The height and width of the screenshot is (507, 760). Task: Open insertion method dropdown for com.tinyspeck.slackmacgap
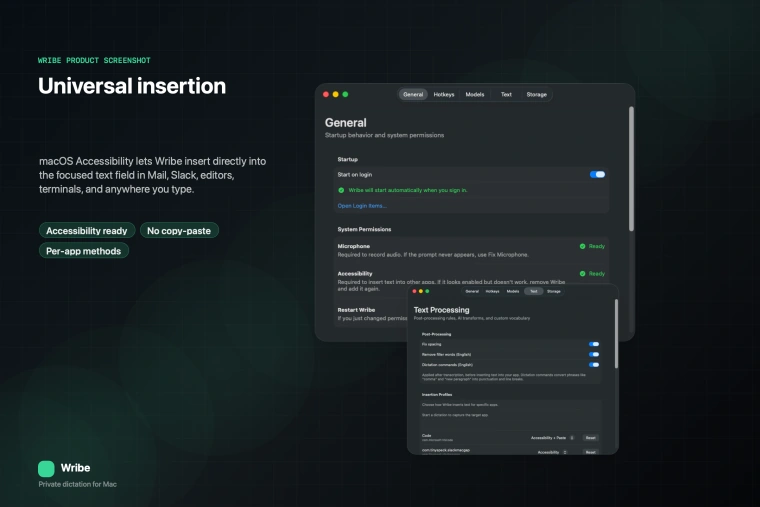point(551,452)
